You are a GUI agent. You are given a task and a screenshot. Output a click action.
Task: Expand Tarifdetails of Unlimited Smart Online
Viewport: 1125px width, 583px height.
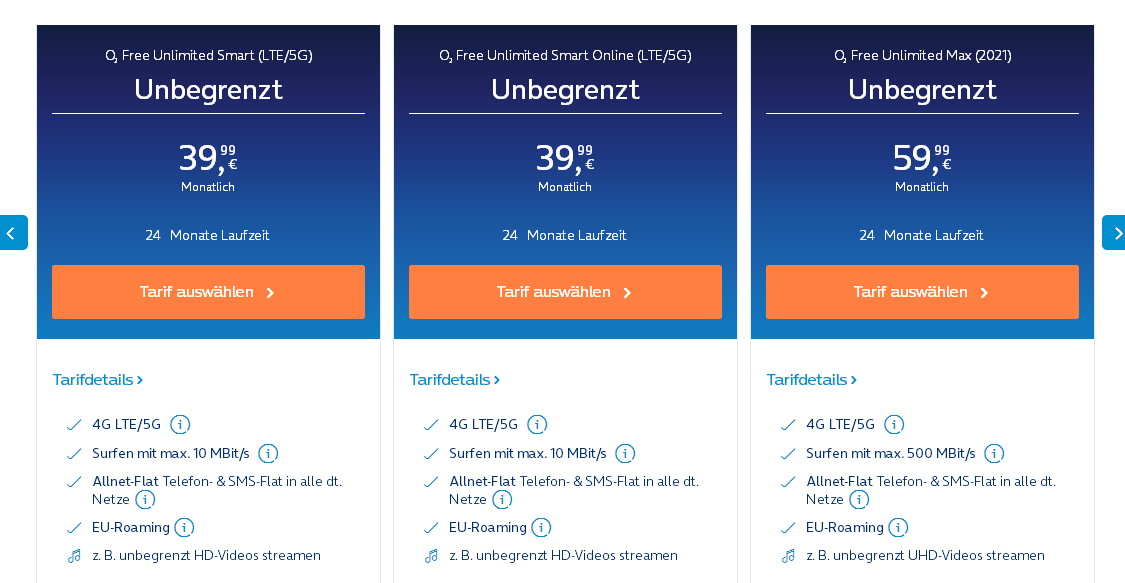pyautogui.click(x=454, y=379)
